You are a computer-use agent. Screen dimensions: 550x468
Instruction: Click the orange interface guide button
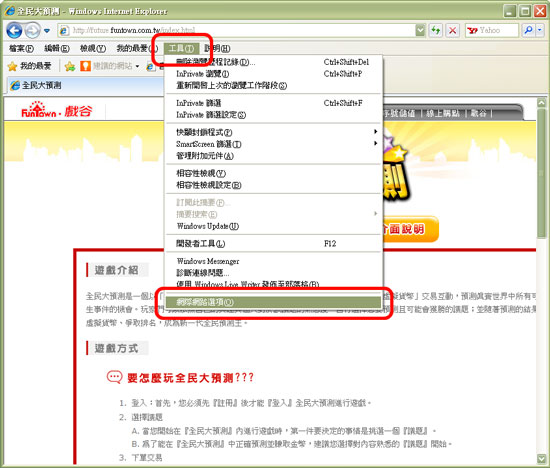(x=410, y=229)
